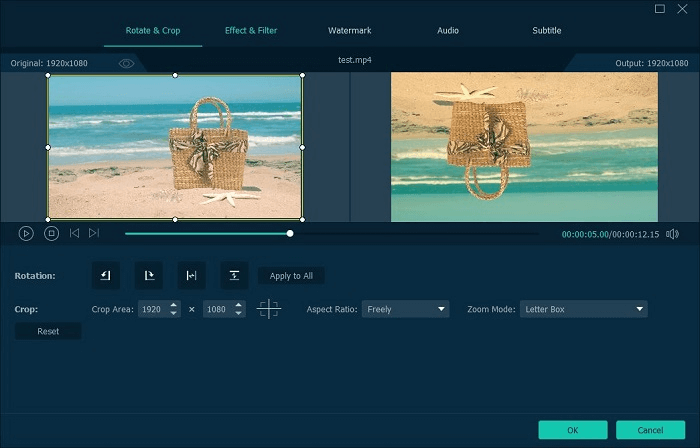Play the video preview
700x448 pixels.
(x=26, y=233)
